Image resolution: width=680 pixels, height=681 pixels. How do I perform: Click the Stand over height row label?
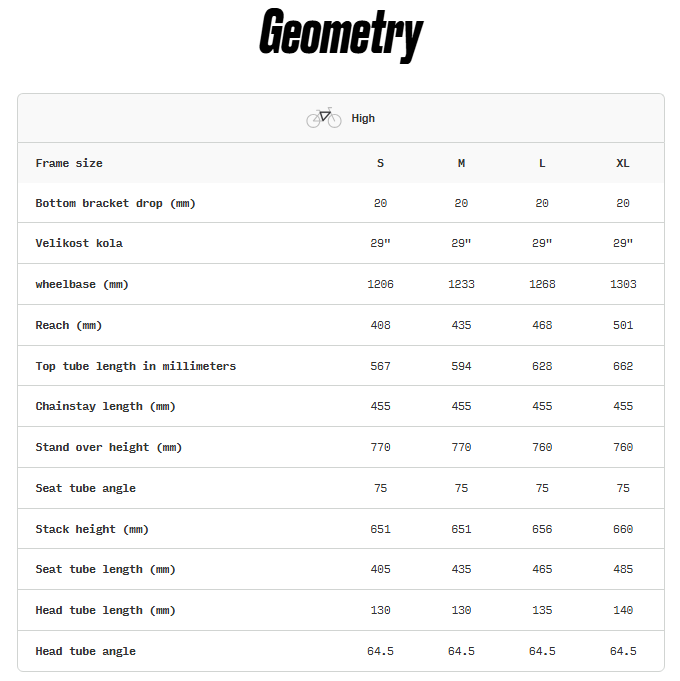point(109,447)
